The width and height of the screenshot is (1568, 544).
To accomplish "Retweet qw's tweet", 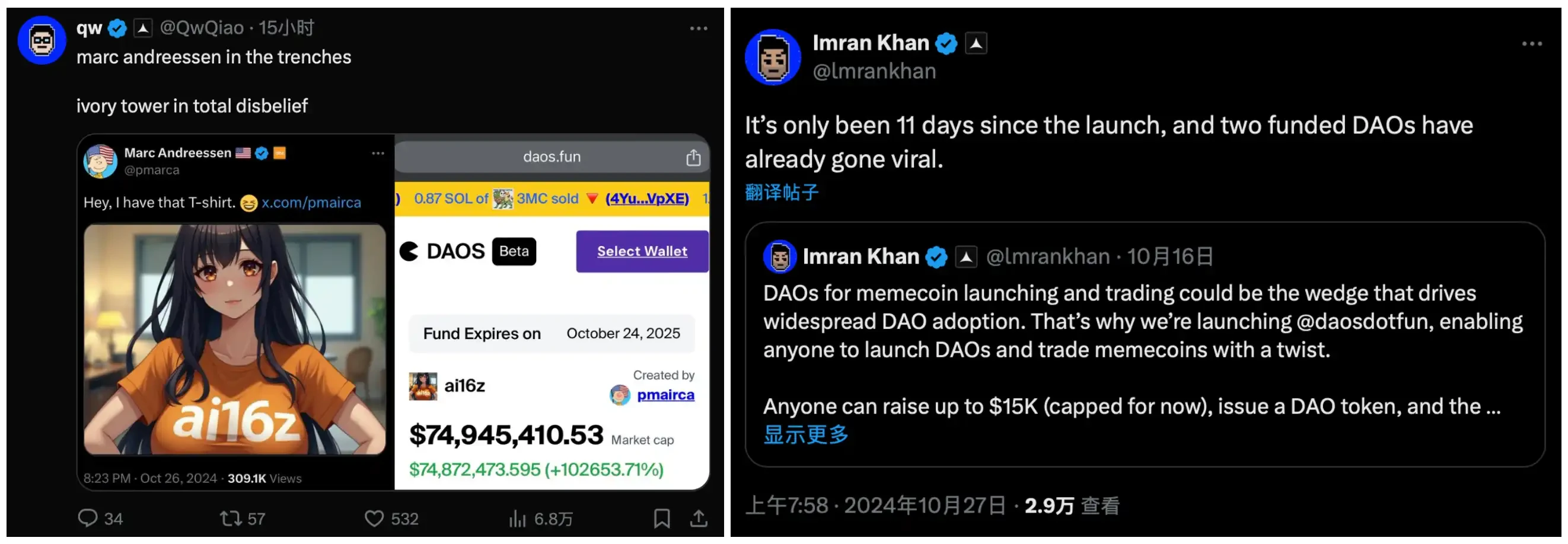I will tap(230, 518).
